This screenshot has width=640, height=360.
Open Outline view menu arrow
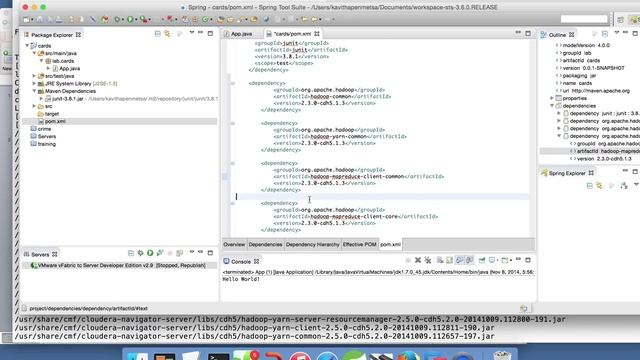coord(616,33)
